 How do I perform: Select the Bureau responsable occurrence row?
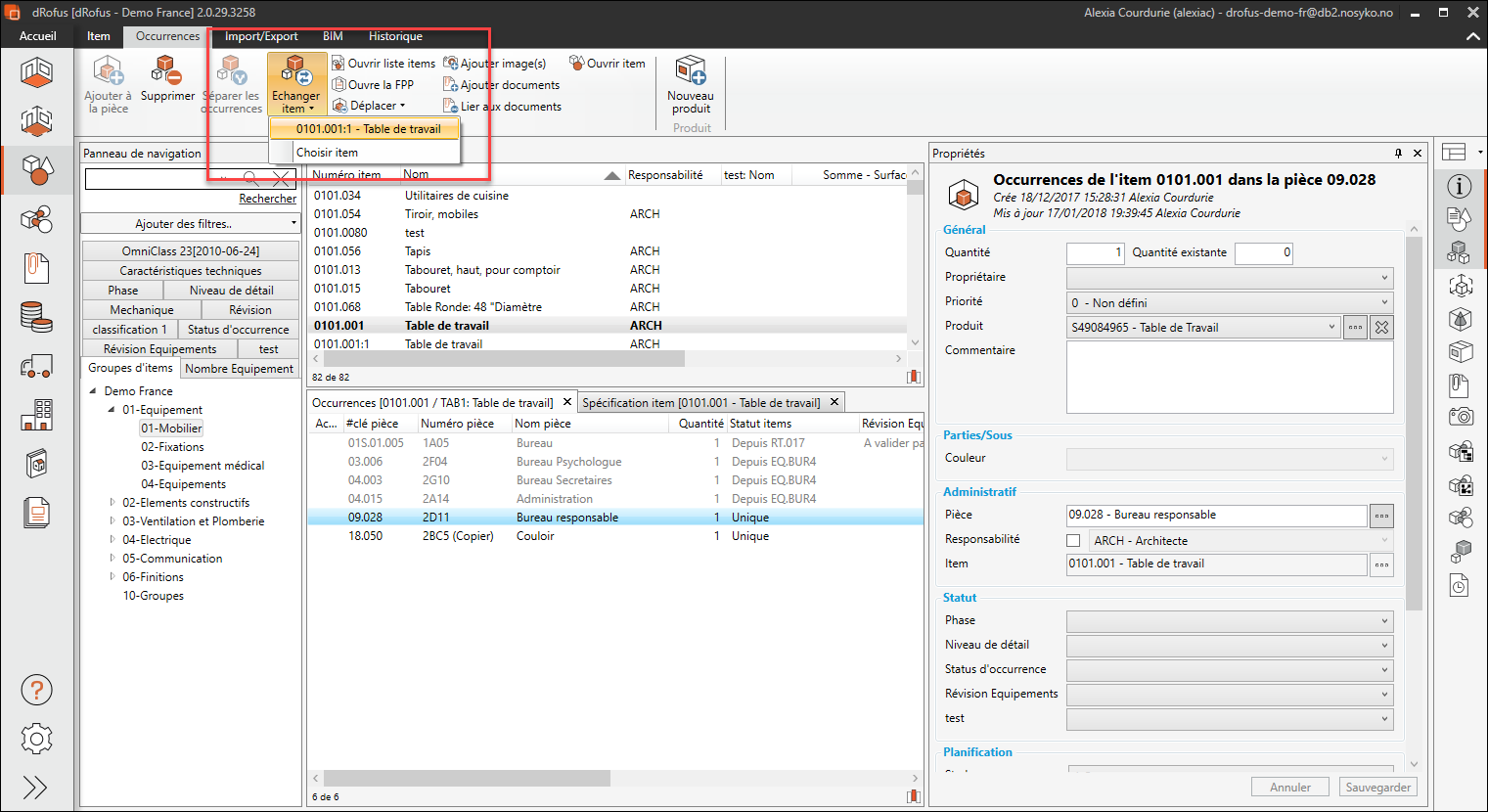click(x=567, y=518)
